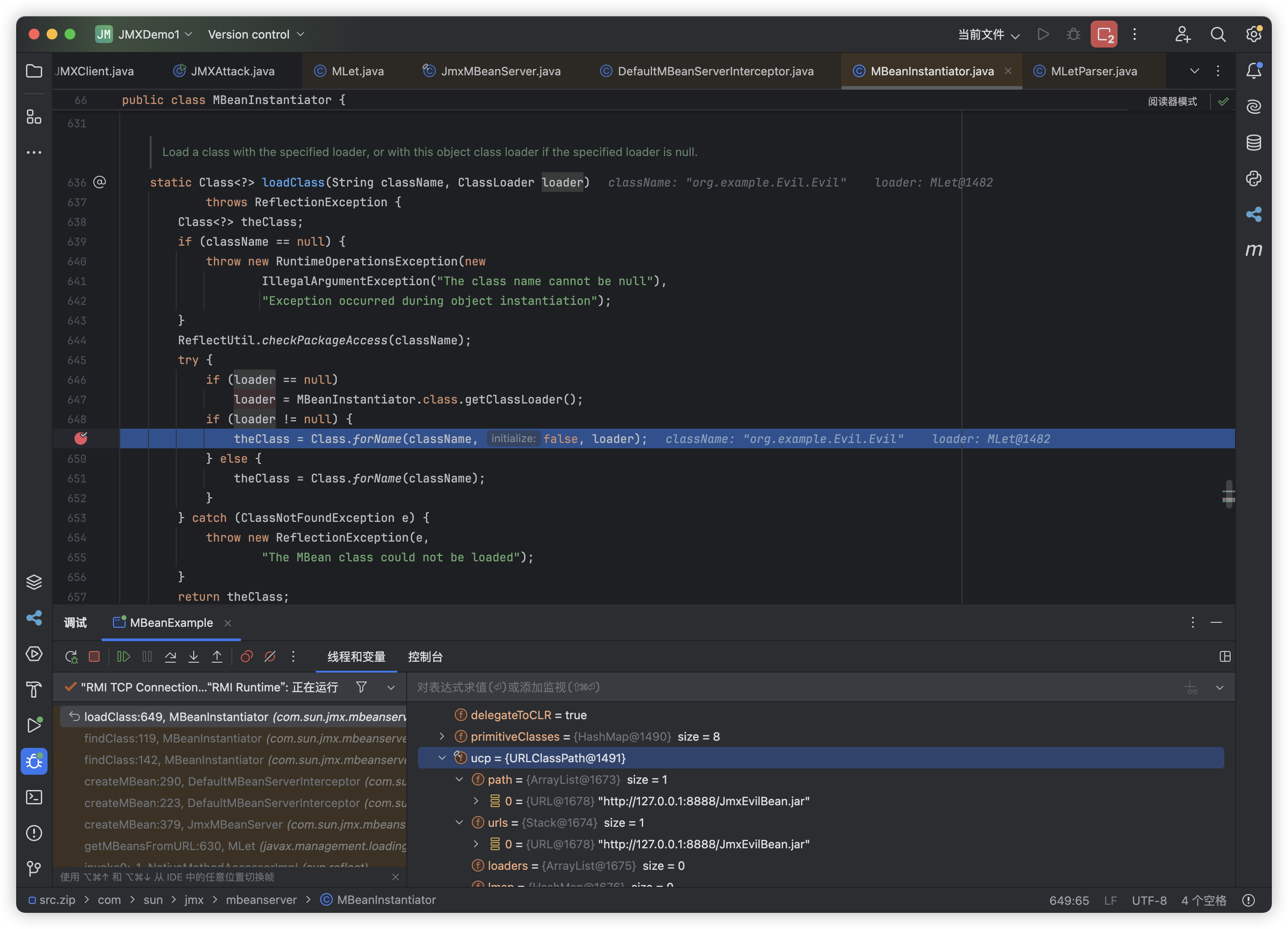Image resolution: width=1288 pixels, height=929 pixels.
Task: Collapse the path ArrayList node
Action: [x=459, y=780]
